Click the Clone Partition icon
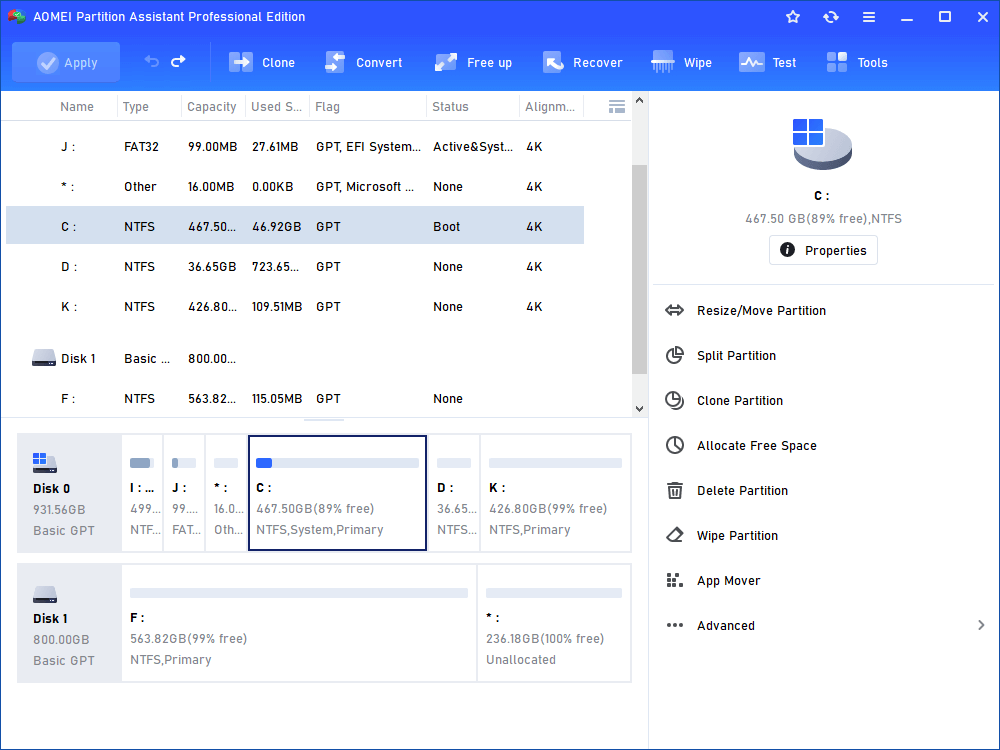This screenshot has width=1000, height=750. click(674, 400)
